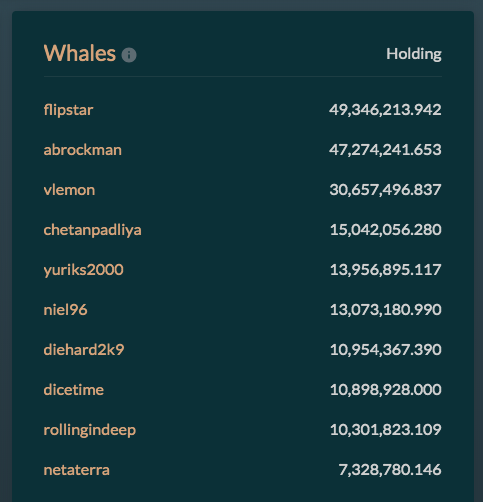
Task: Select holding value 13,956,895.117
Action: point(386,270)
